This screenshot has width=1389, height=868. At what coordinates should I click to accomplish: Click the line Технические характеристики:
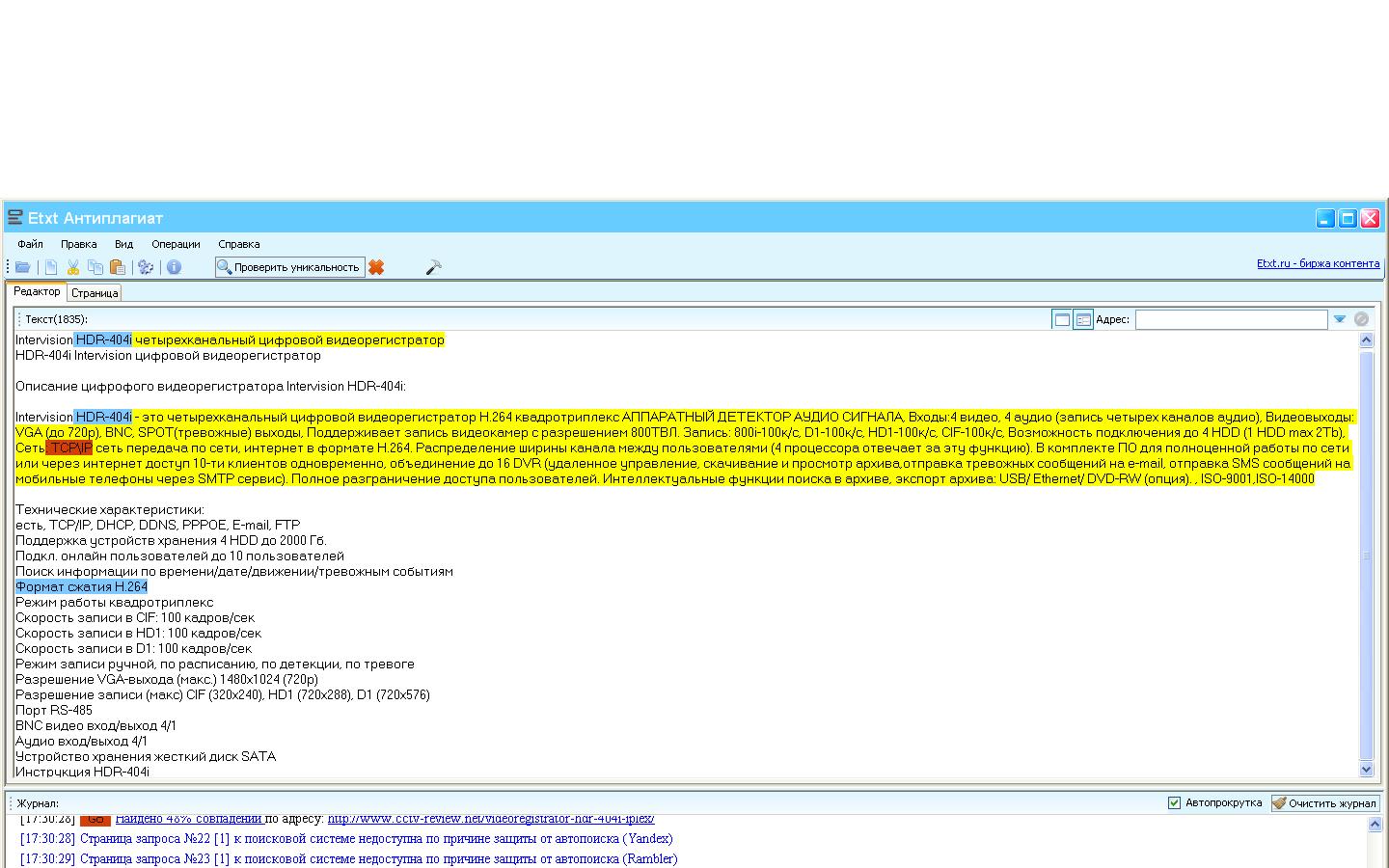[110, 509]
